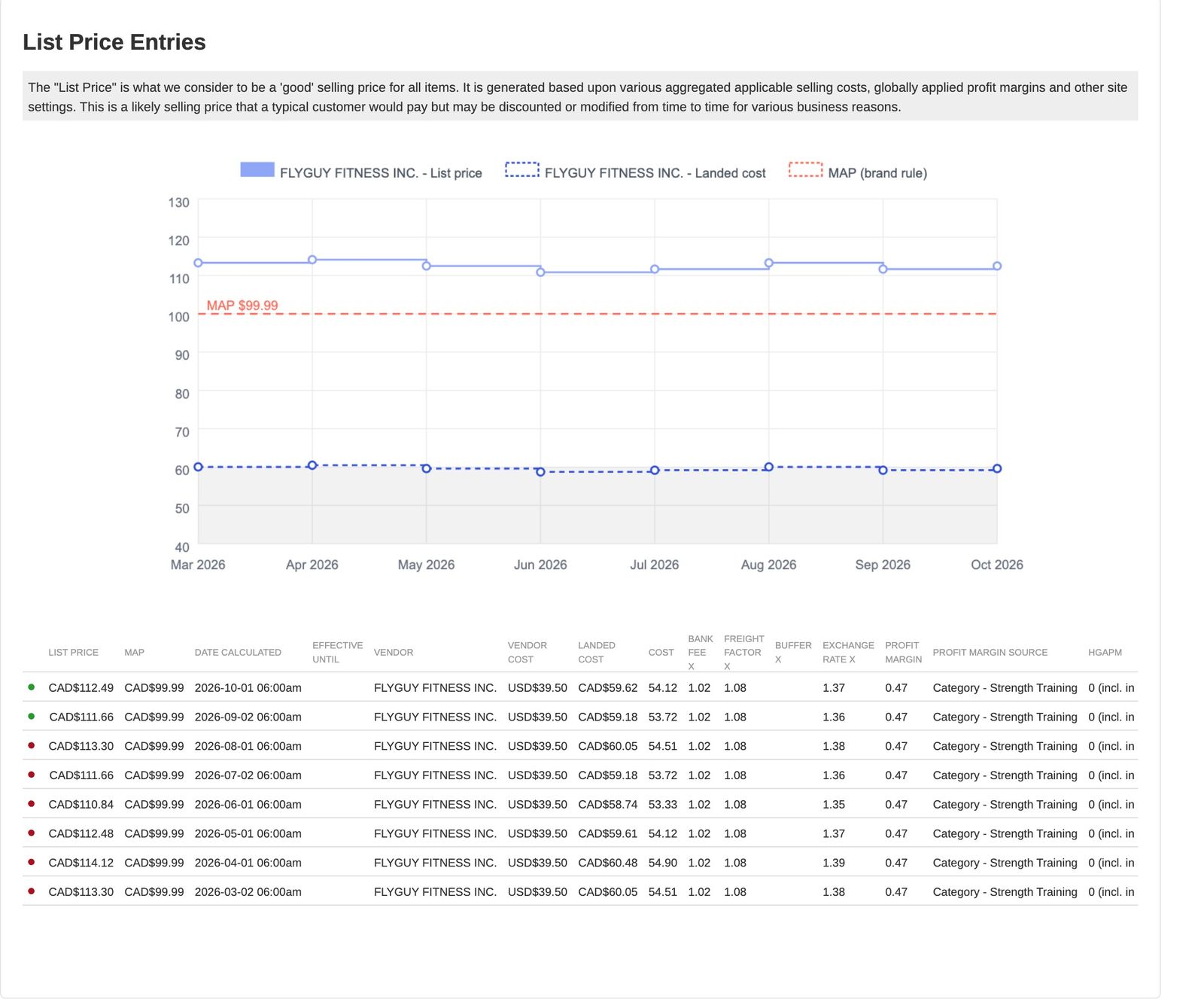Screen dimensions: 1204x999
Task: Click the EFFECTIVE UNTIL column header
Action: pos(337,653)
